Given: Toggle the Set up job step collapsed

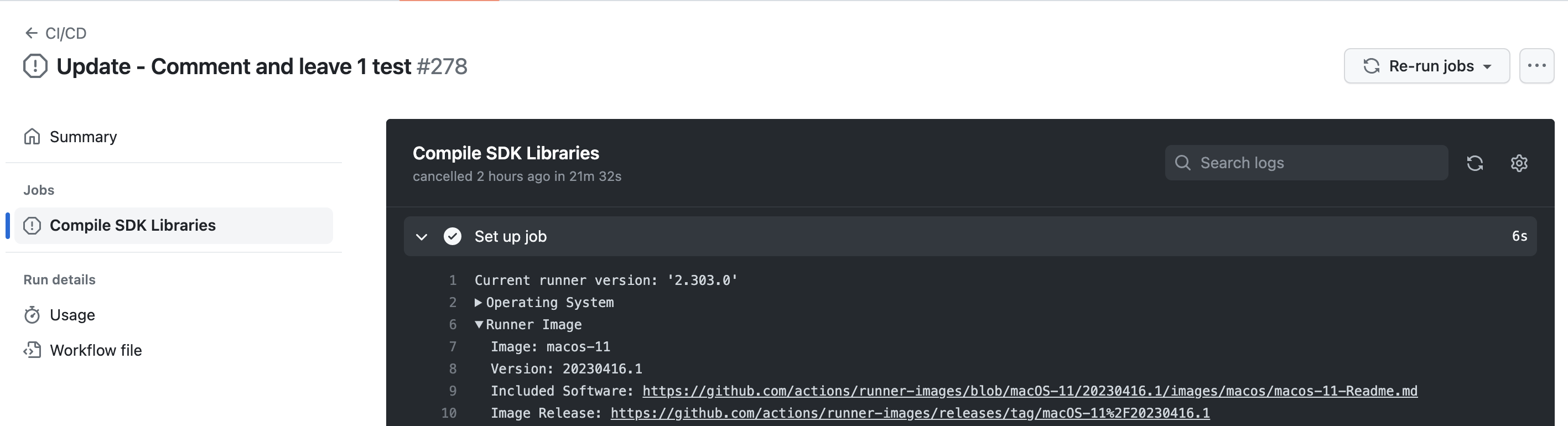Looking at the screenshot, I should coord(422,237).
